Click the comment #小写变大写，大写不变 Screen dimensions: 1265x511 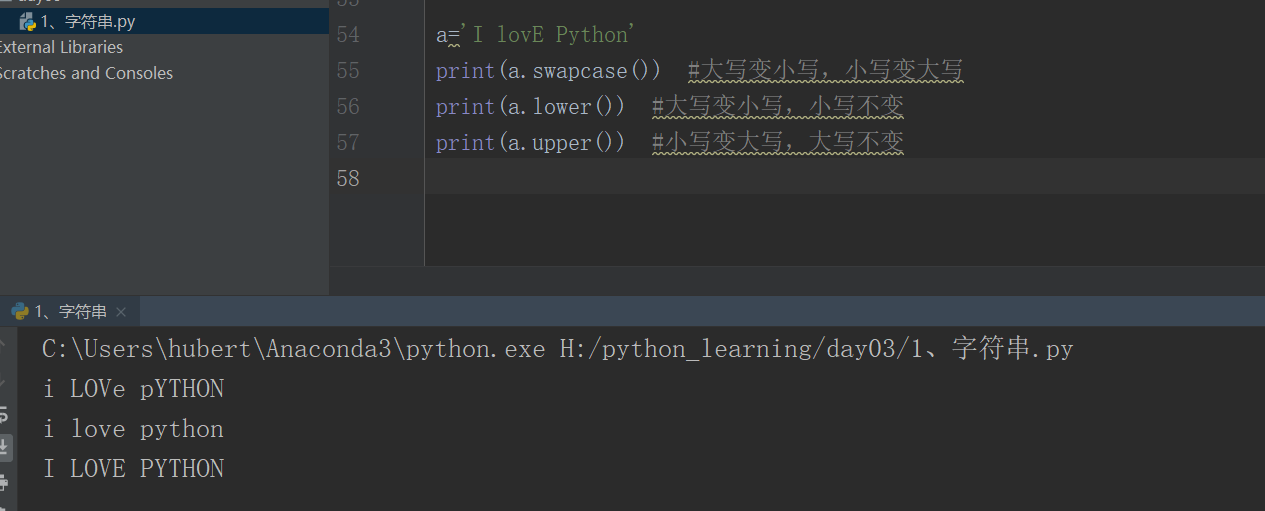click(778, 143)
